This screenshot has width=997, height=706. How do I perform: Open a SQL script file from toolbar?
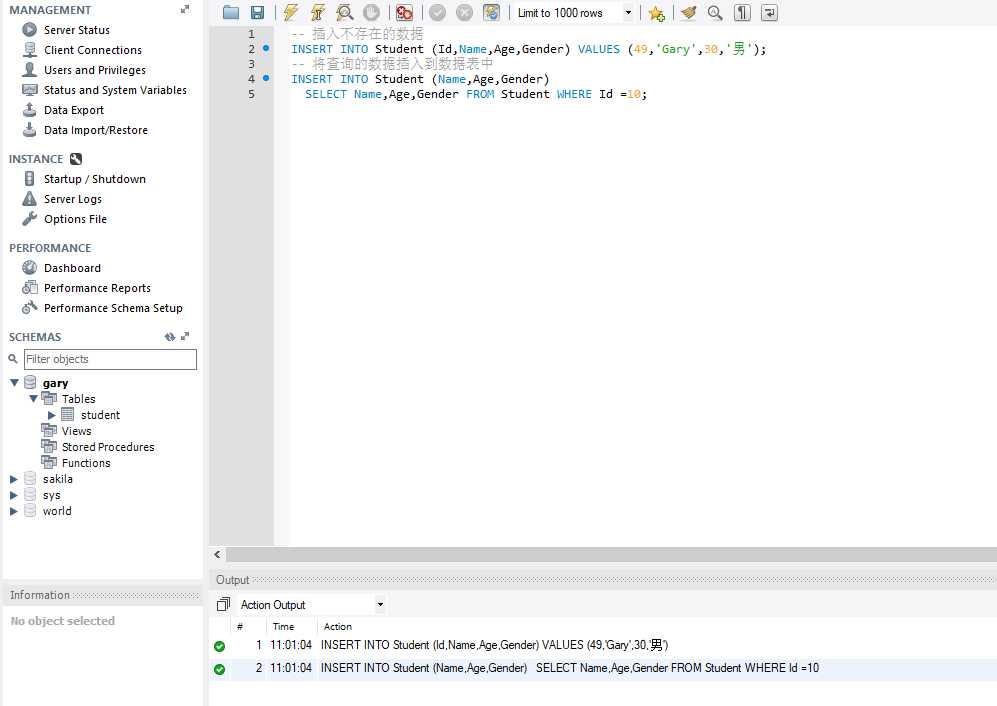click(x=231, y=13)
